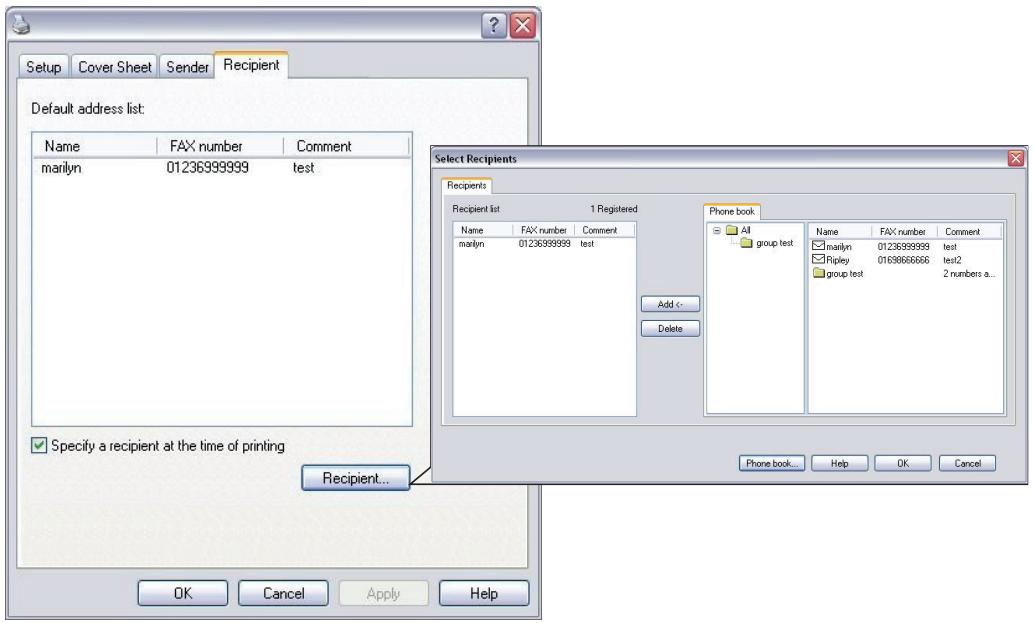
Task: Click Cancel in the properties dialog
Action: click(284, 593)
